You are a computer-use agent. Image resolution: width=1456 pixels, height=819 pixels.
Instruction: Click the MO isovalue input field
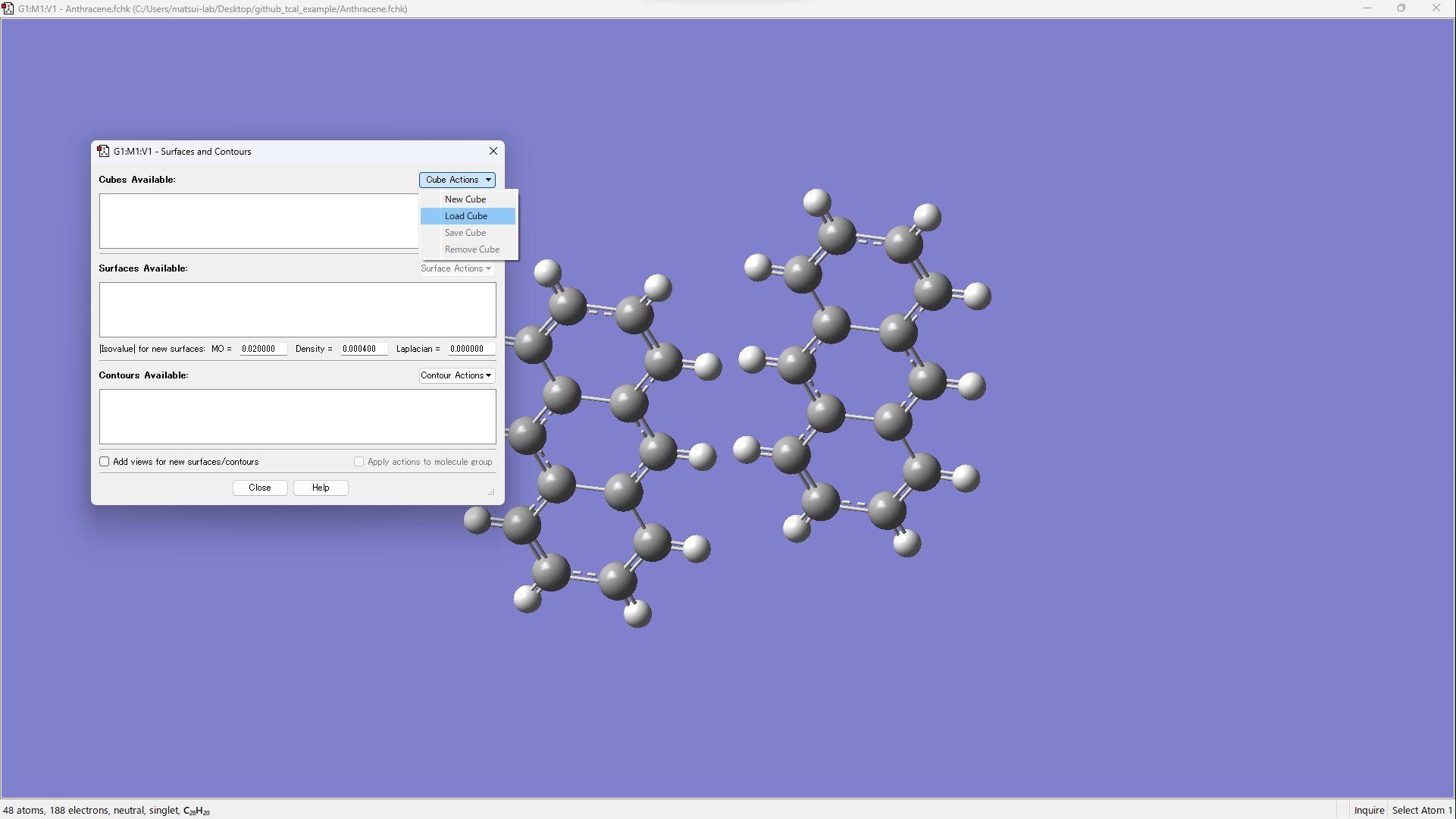tap(262, 349)
